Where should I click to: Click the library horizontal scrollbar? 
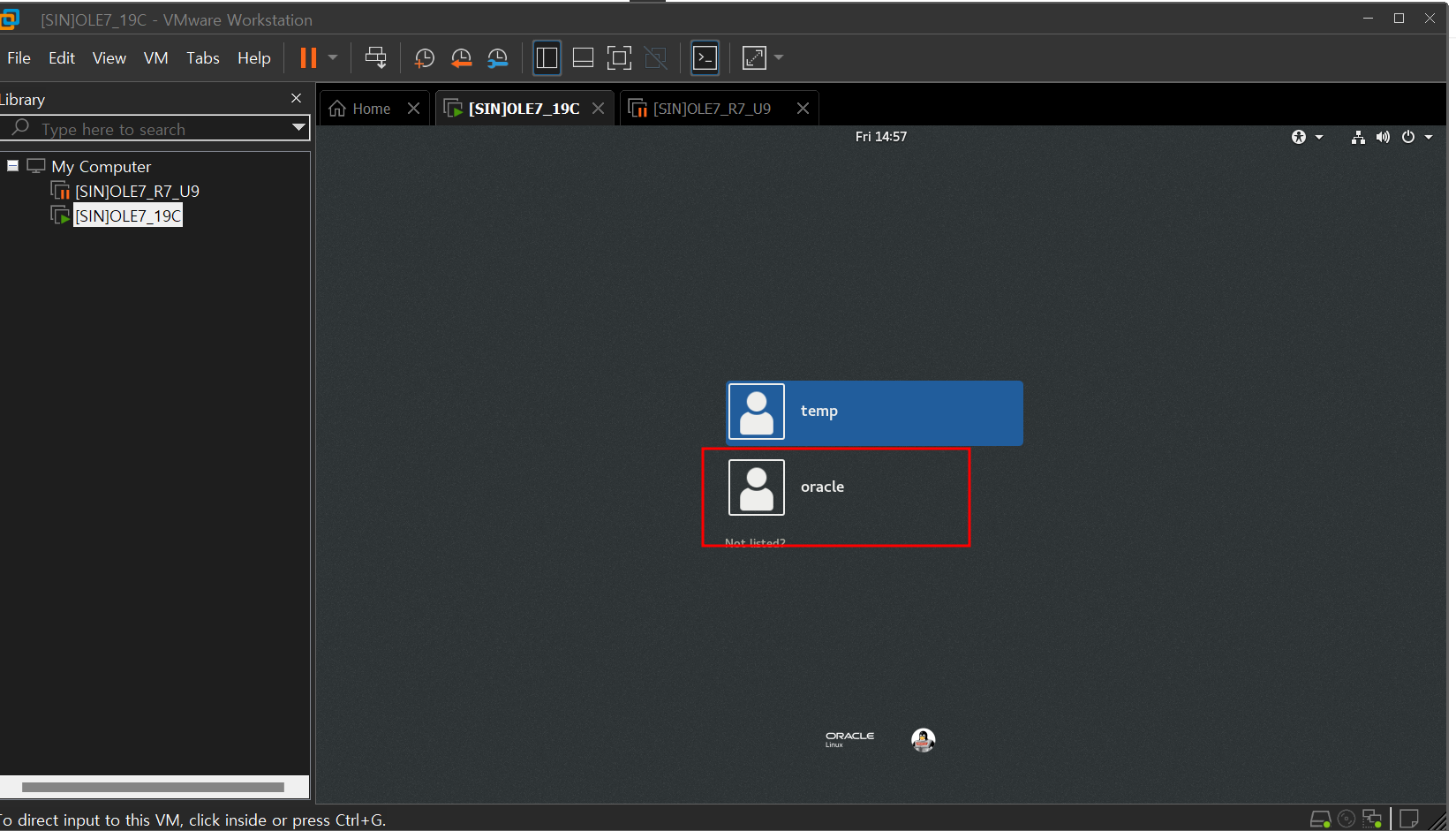click(x=153, y=787)
